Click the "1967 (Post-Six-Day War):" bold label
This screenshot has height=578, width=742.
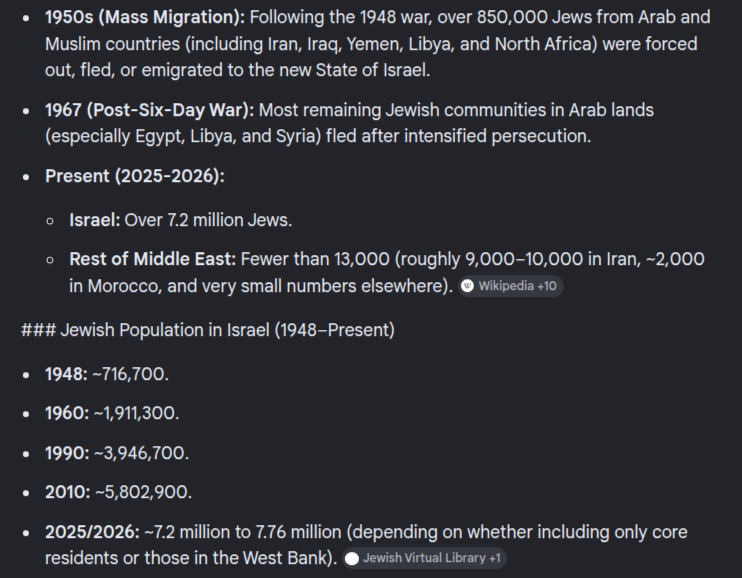(150, 110)
